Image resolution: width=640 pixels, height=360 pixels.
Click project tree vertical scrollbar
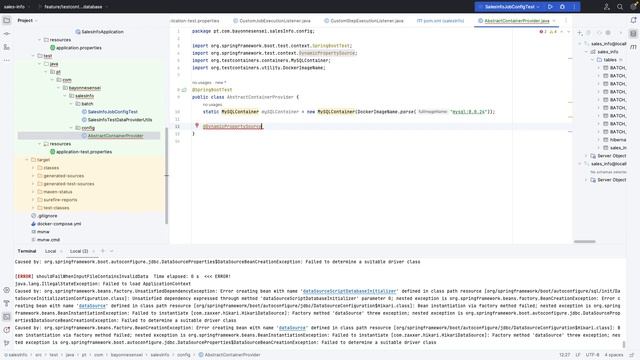coord(166,176)
